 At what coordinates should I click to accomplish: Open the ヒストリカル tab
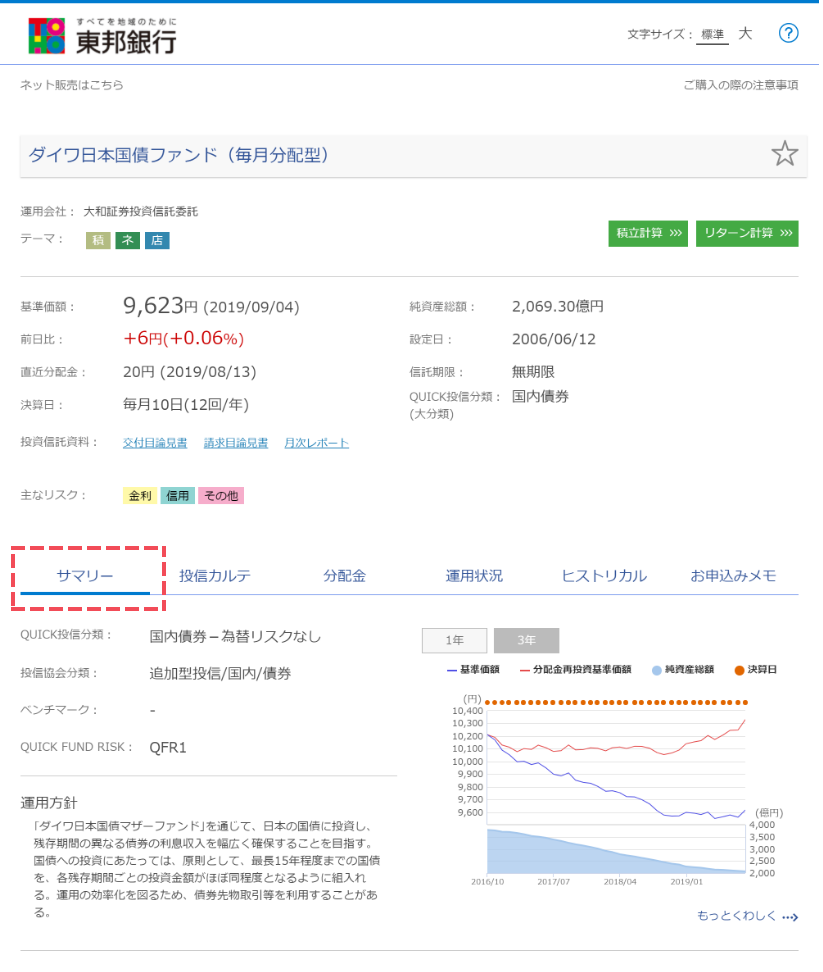(604, 576)
